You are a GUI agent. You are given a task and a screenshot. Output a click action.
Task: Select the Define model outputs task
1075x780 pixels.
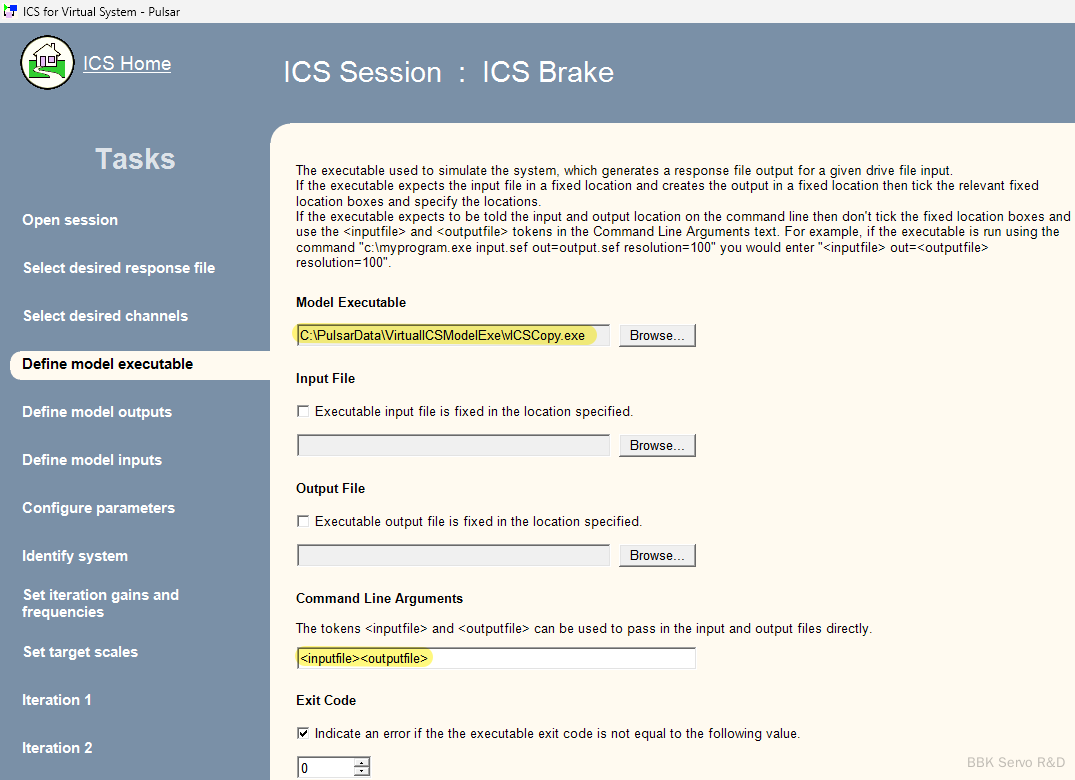97,412
